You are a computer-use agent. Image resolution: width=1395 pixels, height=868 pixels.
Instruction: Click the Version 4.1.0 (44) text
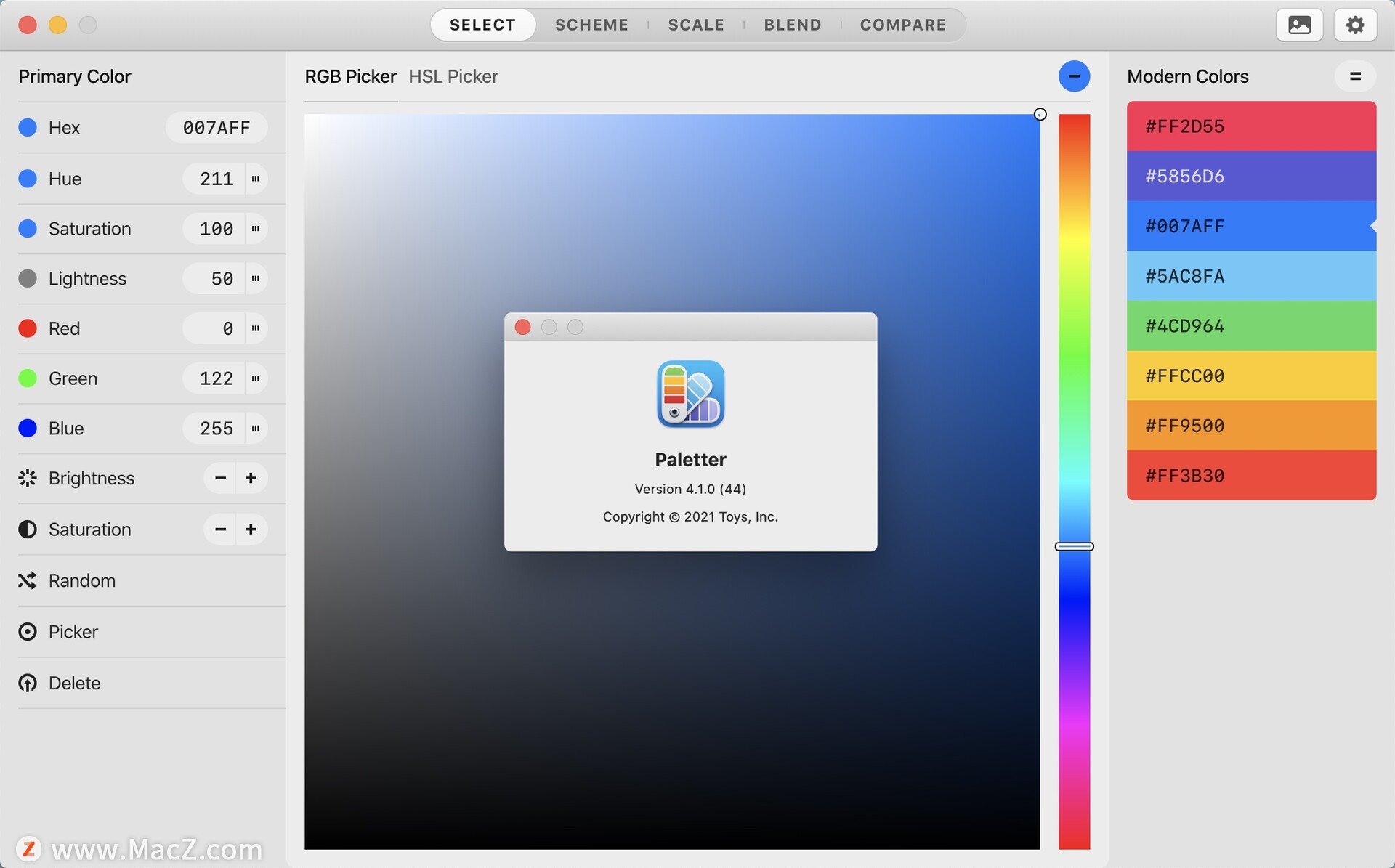point(690,489)
